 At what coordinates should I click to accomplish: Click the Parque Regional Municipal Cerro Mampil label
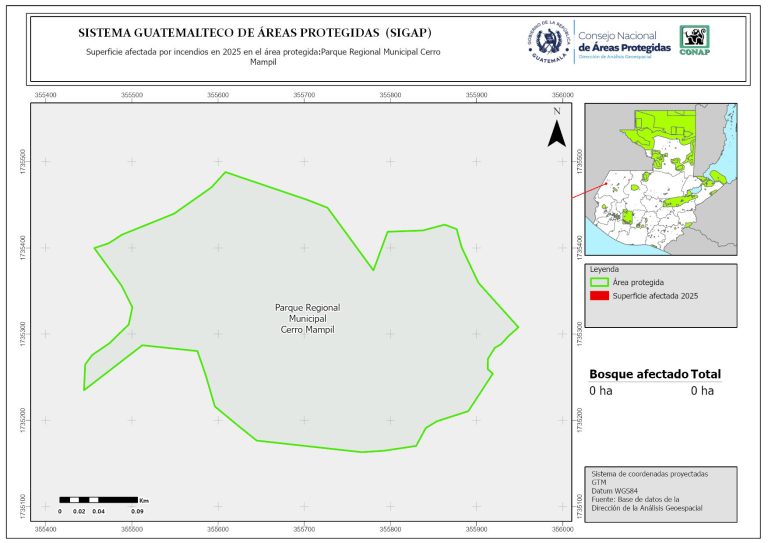coord(307,318)
